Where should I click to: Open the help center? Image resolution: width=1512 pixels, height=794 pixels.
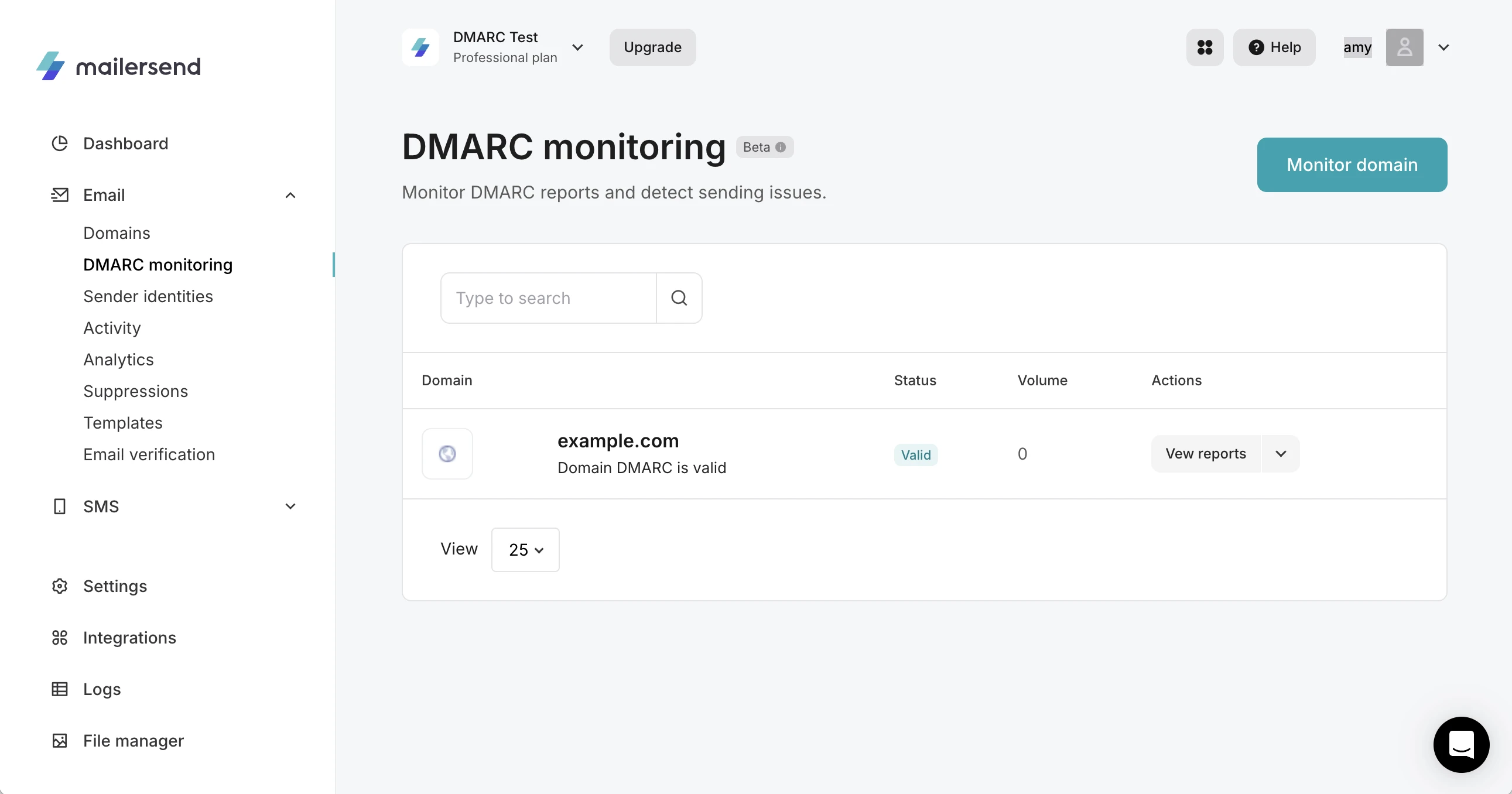1274,47
